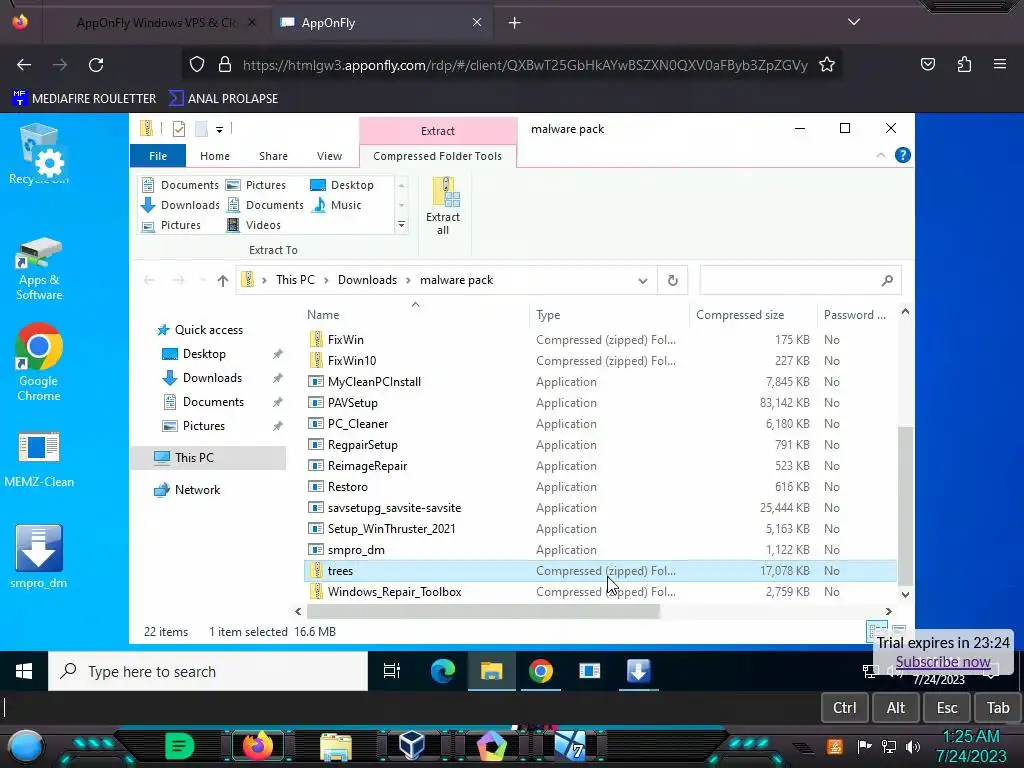
Task: Click the Alt key button
Action: pos(896,708)
